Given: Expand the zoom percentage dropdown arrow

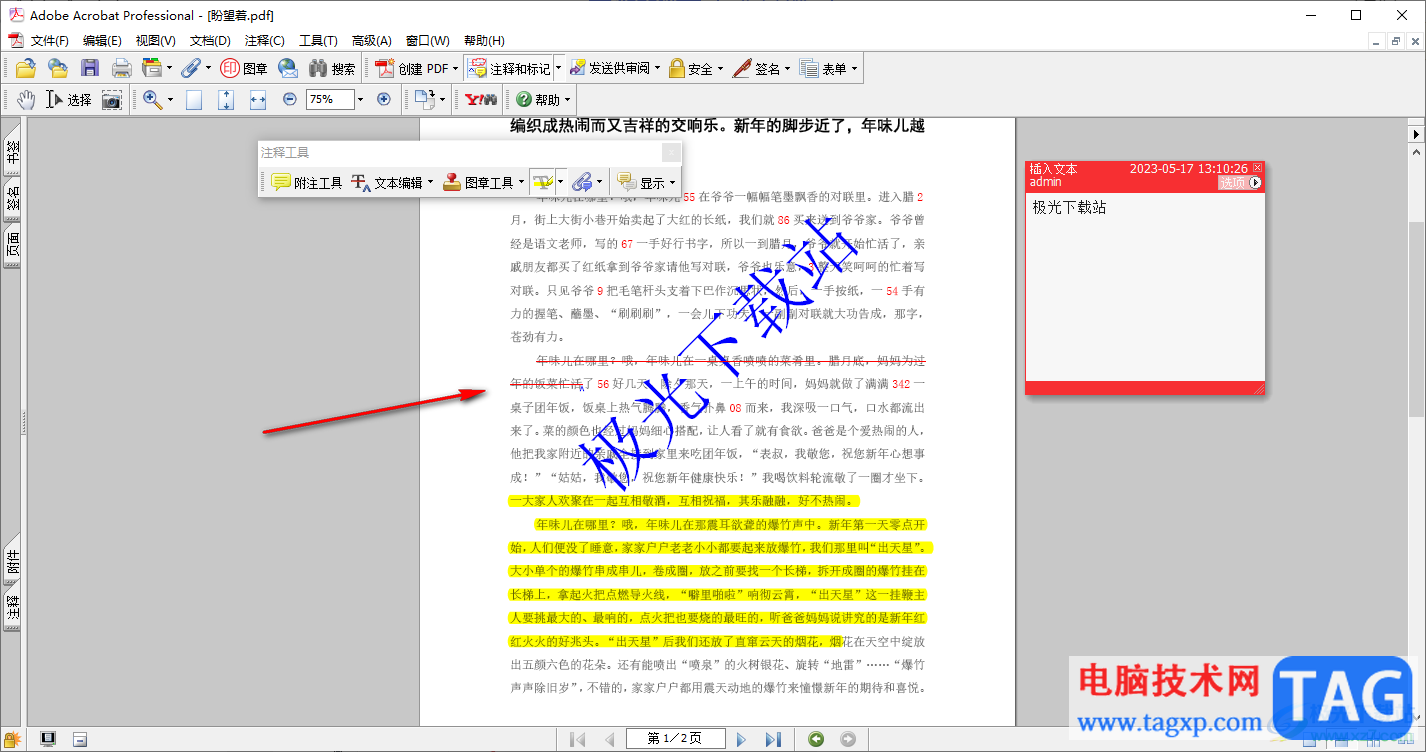Looking at the screenshot, I should (x=361, y=99).
